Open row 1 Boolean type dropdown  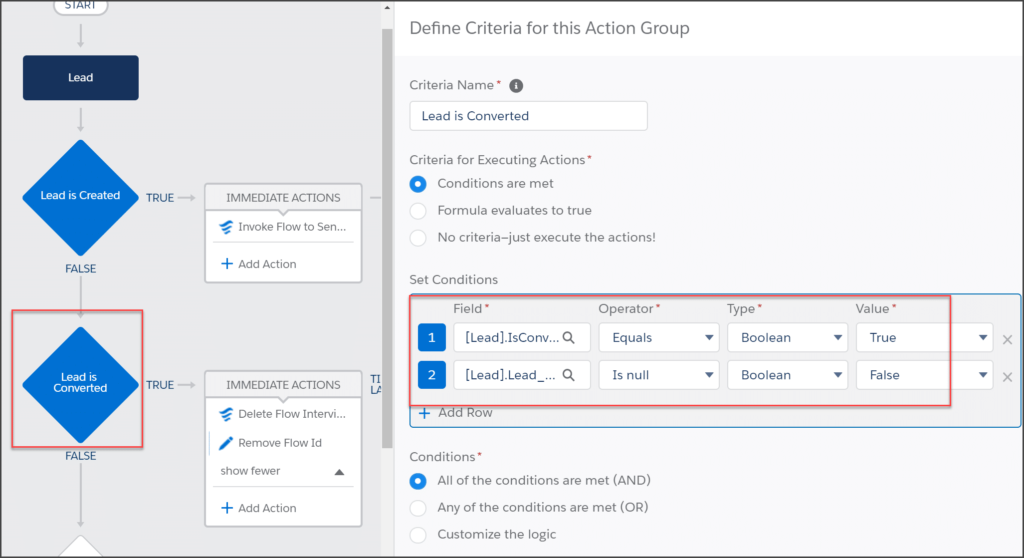788,337
